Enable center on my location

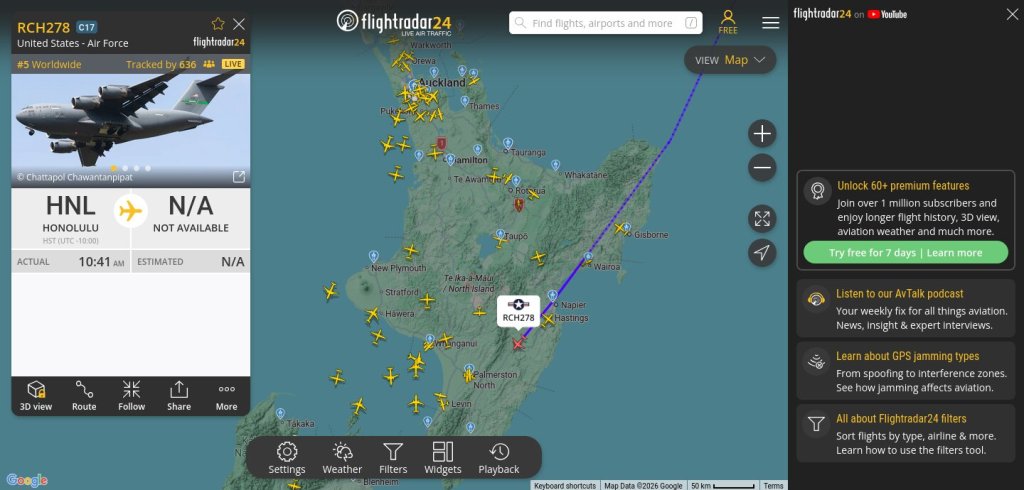pos(762,253)
